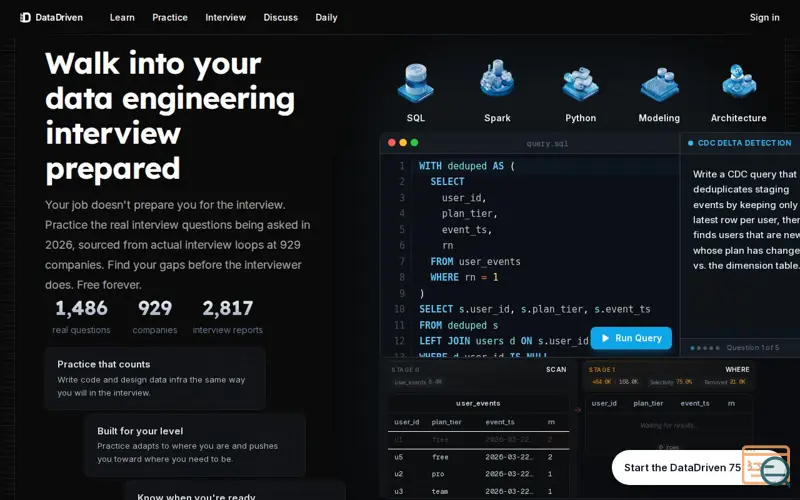
Task: Click the WHERE label in the Stage 1 panel
Action: (737, 369)
